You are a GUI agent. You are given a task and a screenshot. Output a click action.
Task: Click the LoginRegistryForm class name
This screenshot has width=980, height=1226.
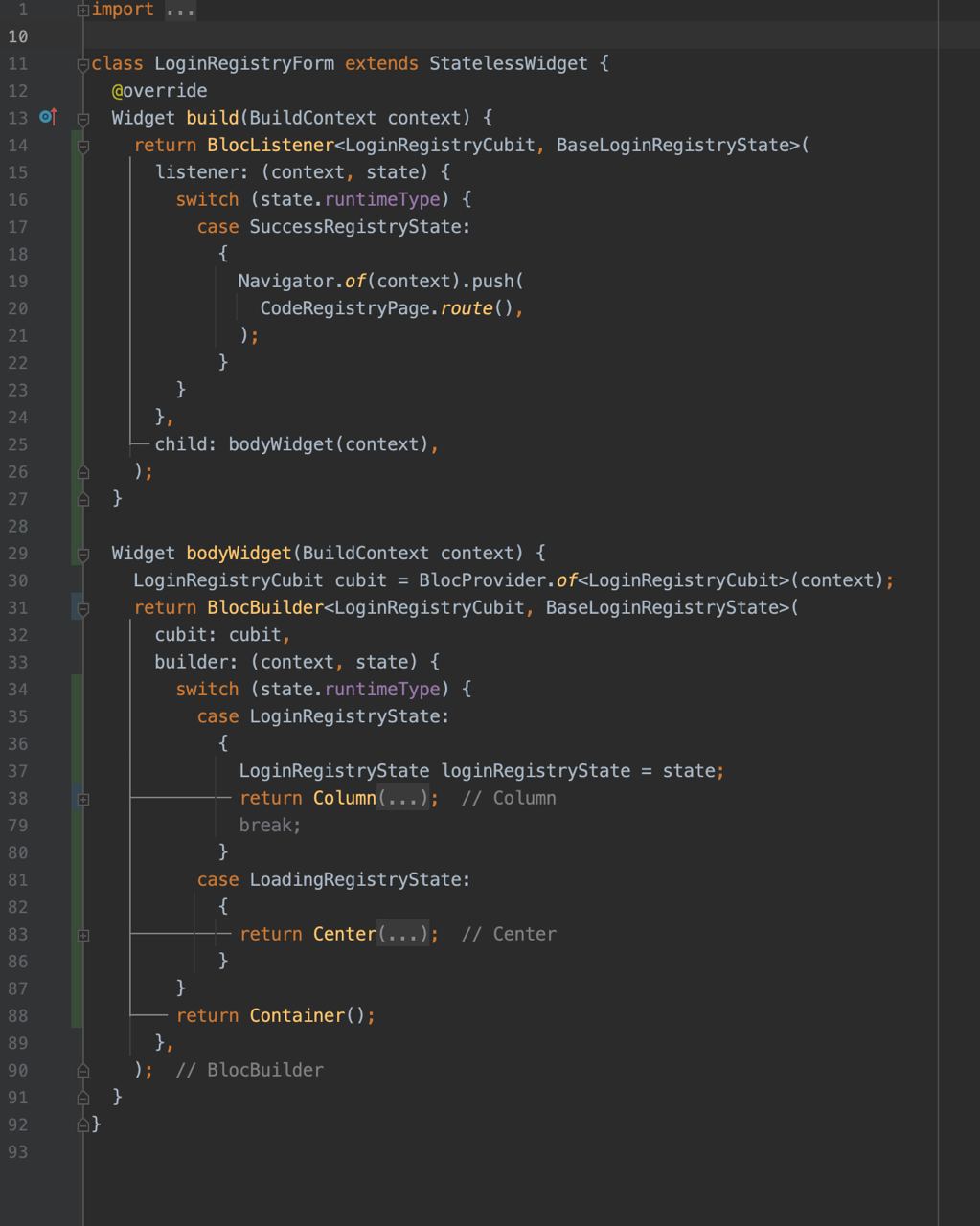point(244,63)
